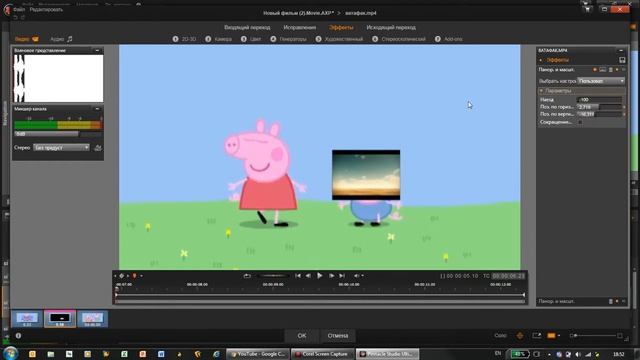The height and width of the screenshot is (360, 640).
Task: Click the full-screen preview icon at bottom right
Action: click(537, 336)
